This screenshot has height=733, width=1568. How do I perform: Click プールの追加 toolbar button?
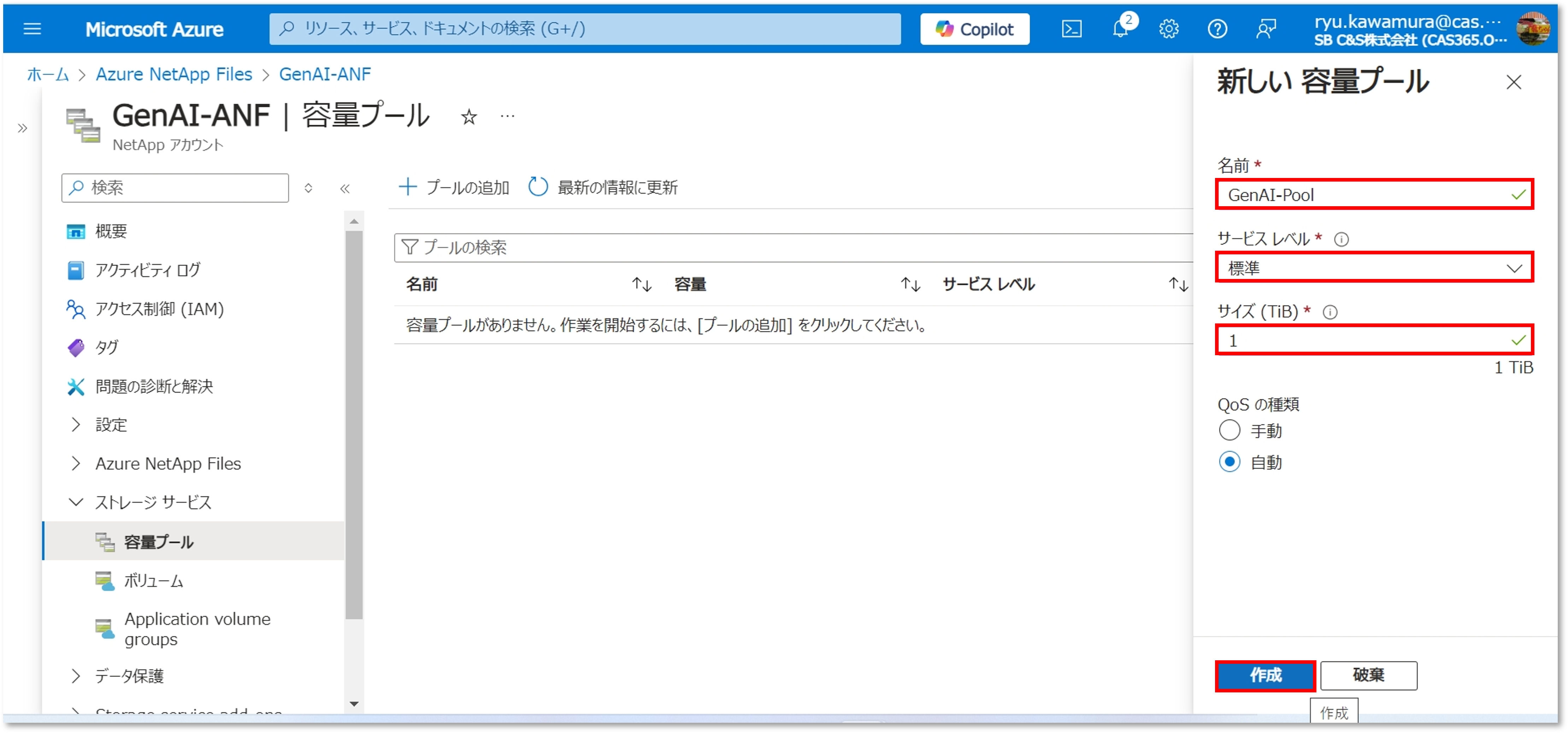point(454,187)
